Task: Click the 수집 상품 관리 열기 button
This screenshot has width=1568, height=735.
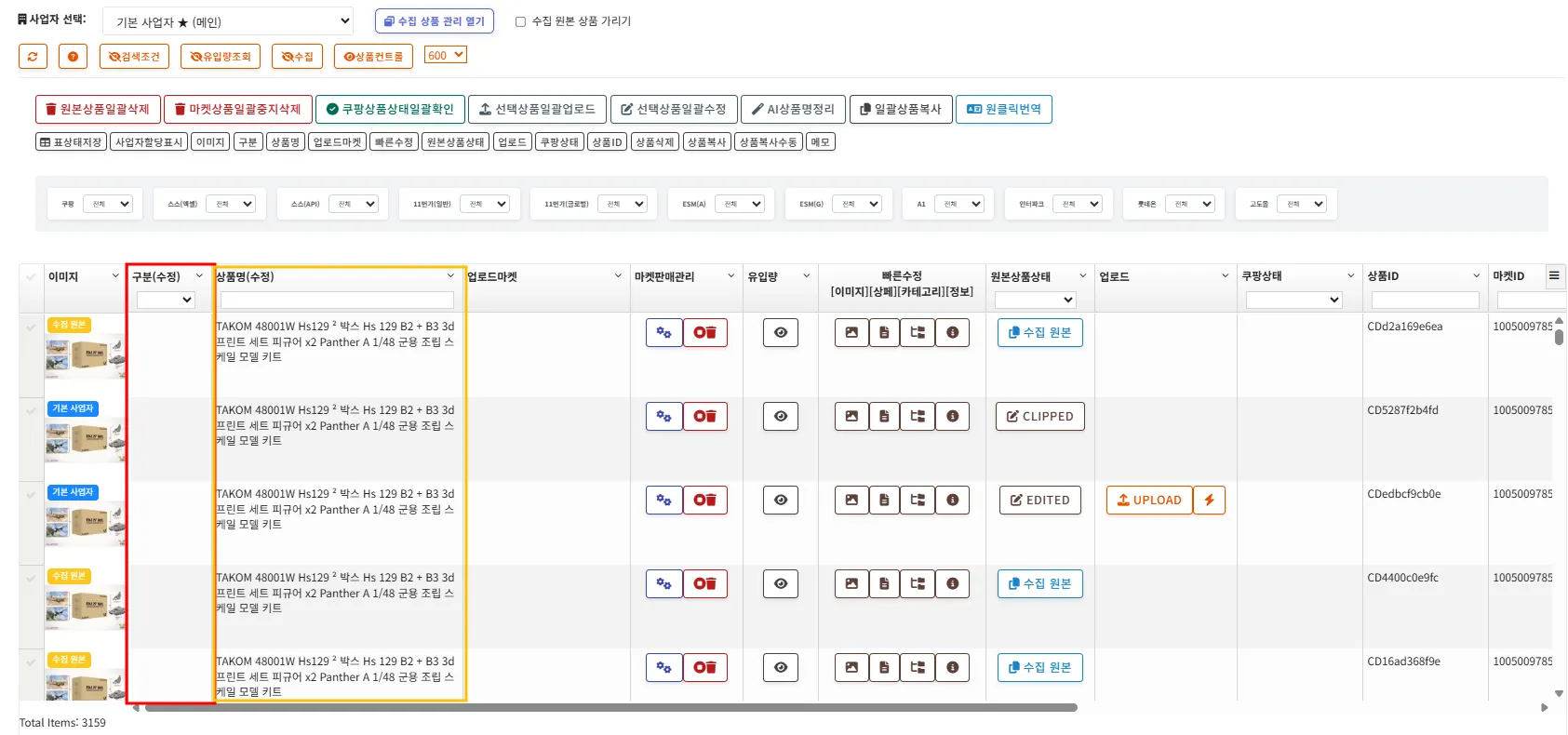Action: (434, 21)
